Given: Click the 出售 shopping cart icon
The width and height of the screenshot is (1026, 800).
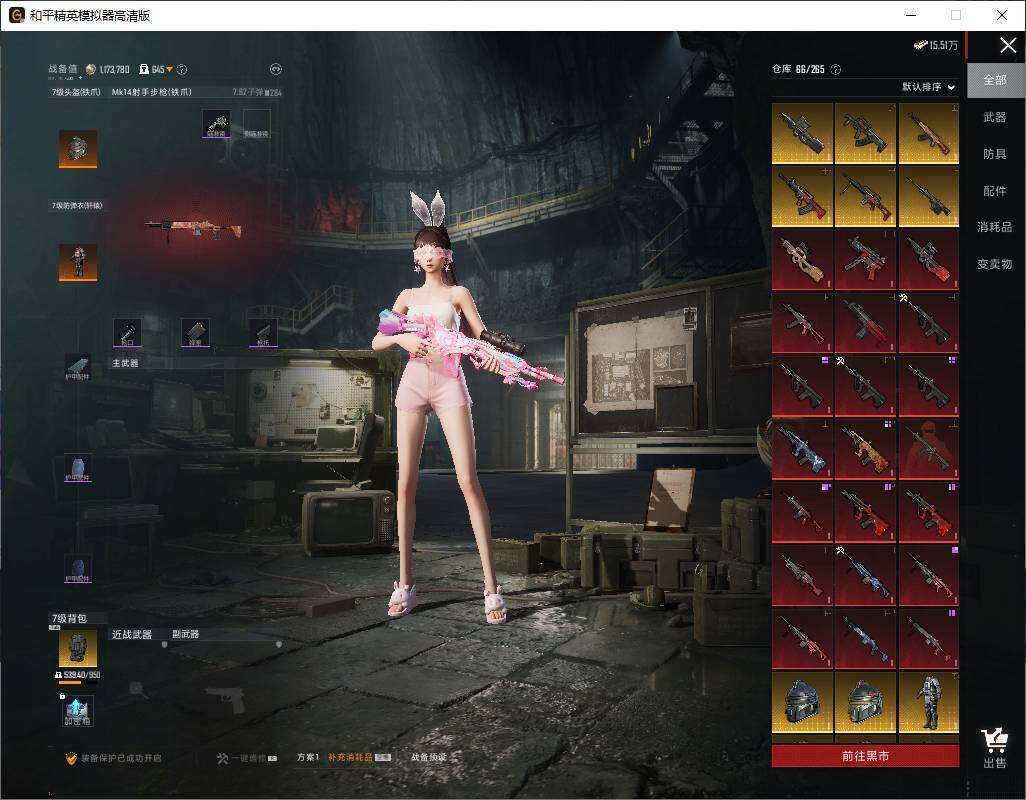Looking at the screenshot, I should pos(995,741).
